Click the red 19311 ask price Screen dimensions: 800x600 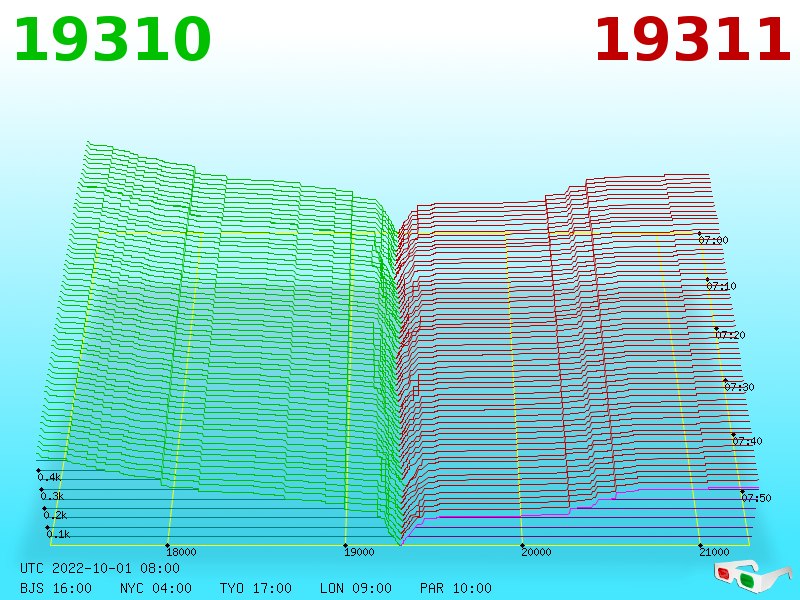point(693,40)
